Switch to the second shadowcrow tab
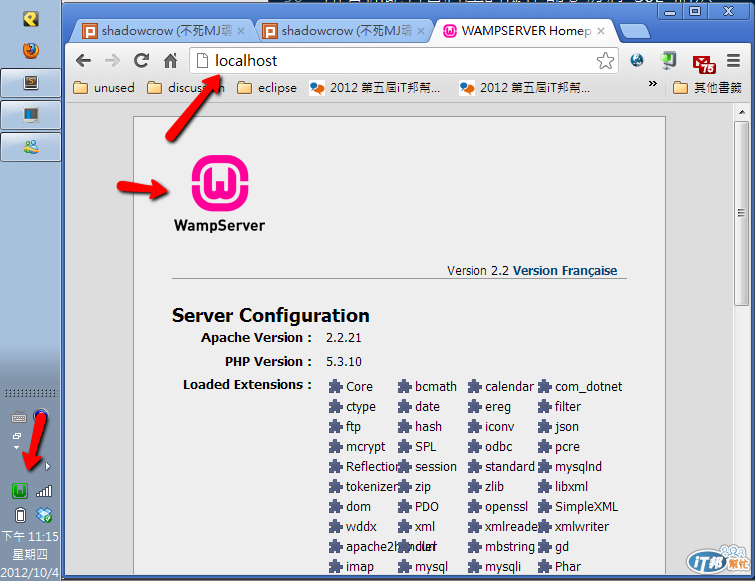This screenshot has width=755, height=581. (343, 31)
